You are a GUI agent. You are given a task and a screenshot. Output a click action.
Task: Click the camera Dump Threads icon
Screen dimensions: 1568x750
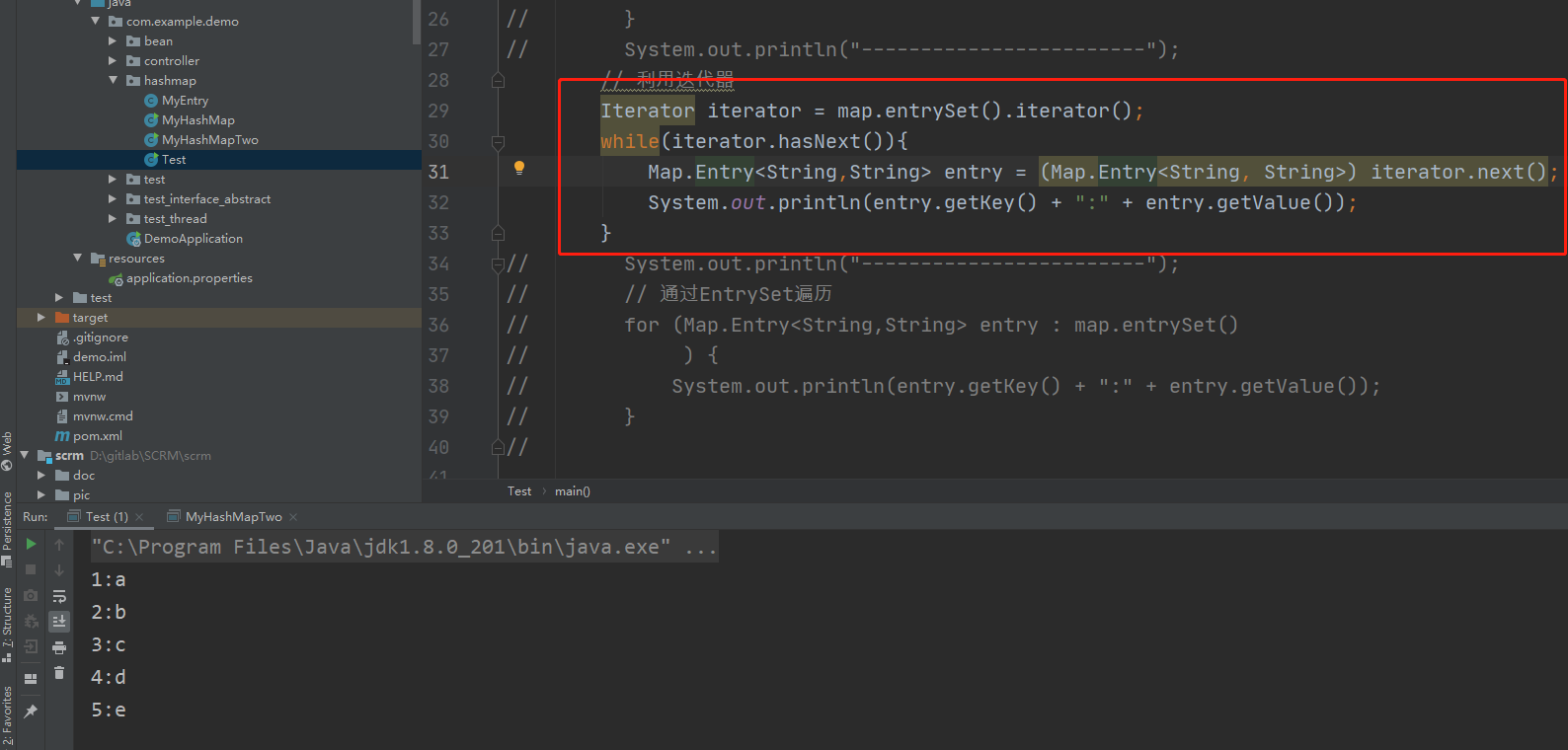pos(31,595)
